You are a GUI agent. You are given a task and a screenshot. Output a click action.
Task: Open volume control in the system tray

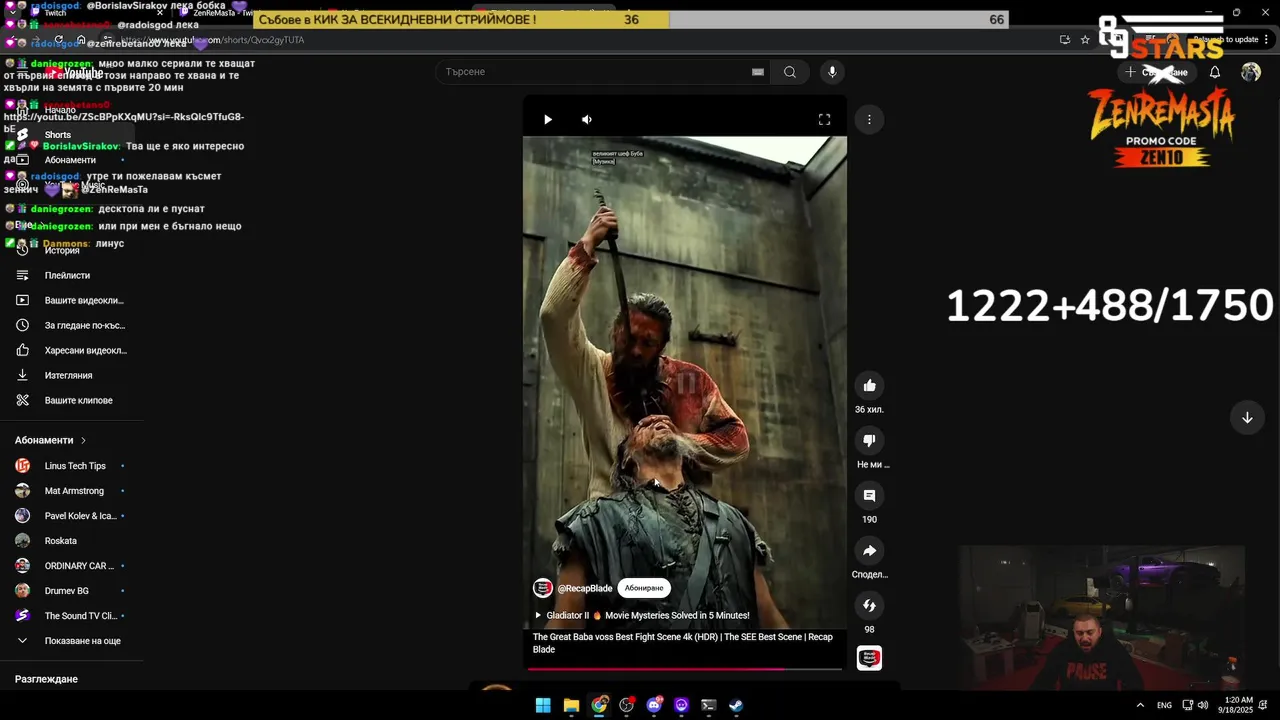pyautogui.click(x=1203, y=705)
